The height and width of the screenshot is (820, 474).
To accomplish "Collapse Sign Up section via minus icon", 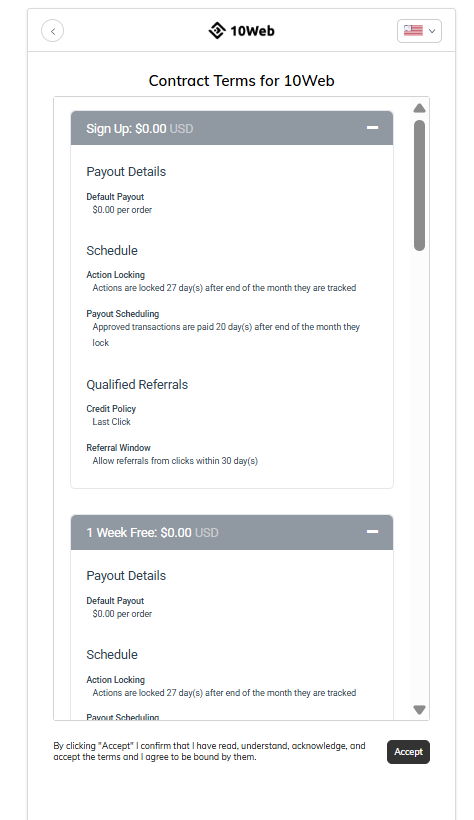I will click(x=373, y=128).
